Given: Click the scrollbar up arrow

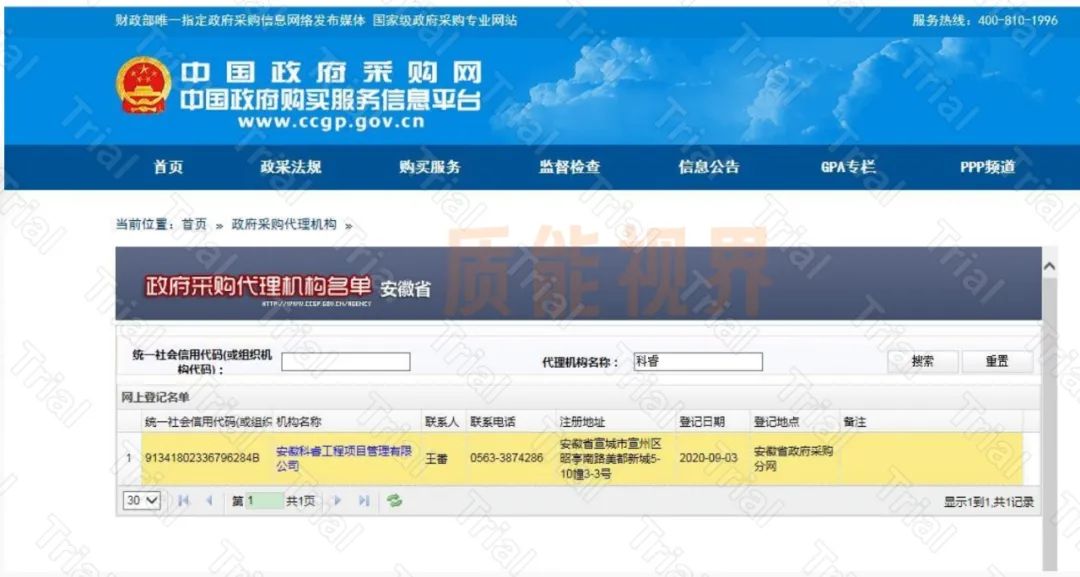Looking at the screenshot, I should coord(1049,266).
